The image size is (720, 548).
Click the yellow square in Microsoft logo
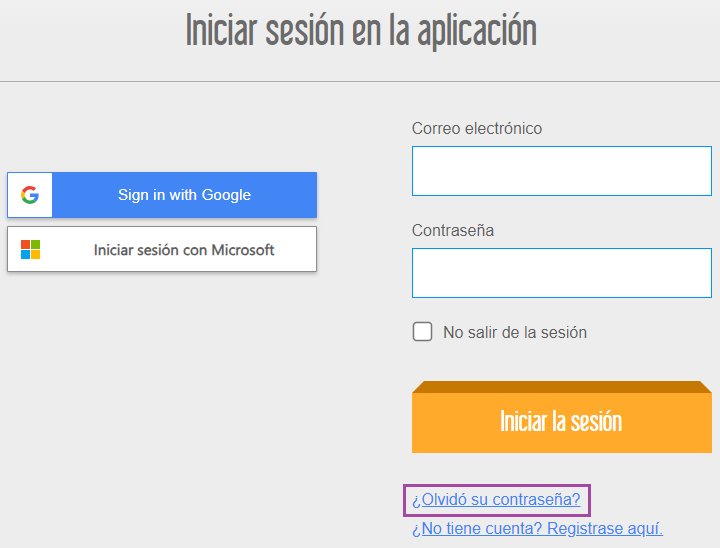tap(36, 254)
